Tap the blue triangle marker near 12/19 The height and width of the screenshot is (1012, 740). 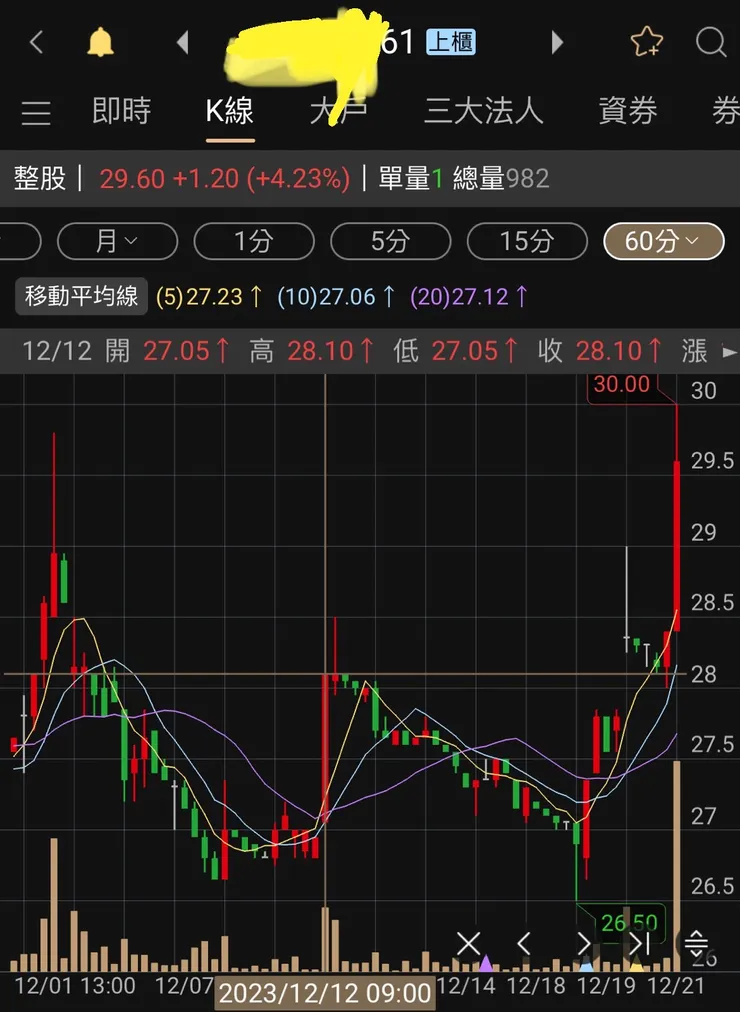[x=586, y=966]
